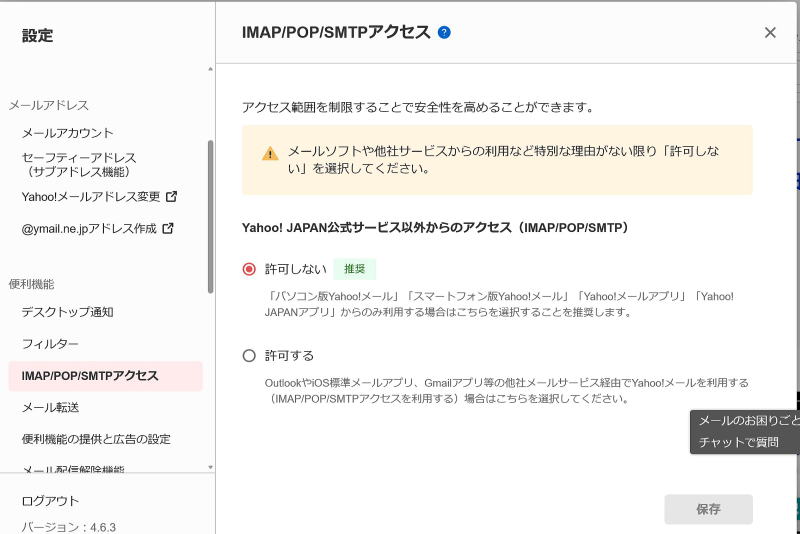The width and height of the screenshot is (800, 534).
Task: Close the IMAP/POP/SMTP access dialog
Action: pyautogui.click(x=770, y=32)
